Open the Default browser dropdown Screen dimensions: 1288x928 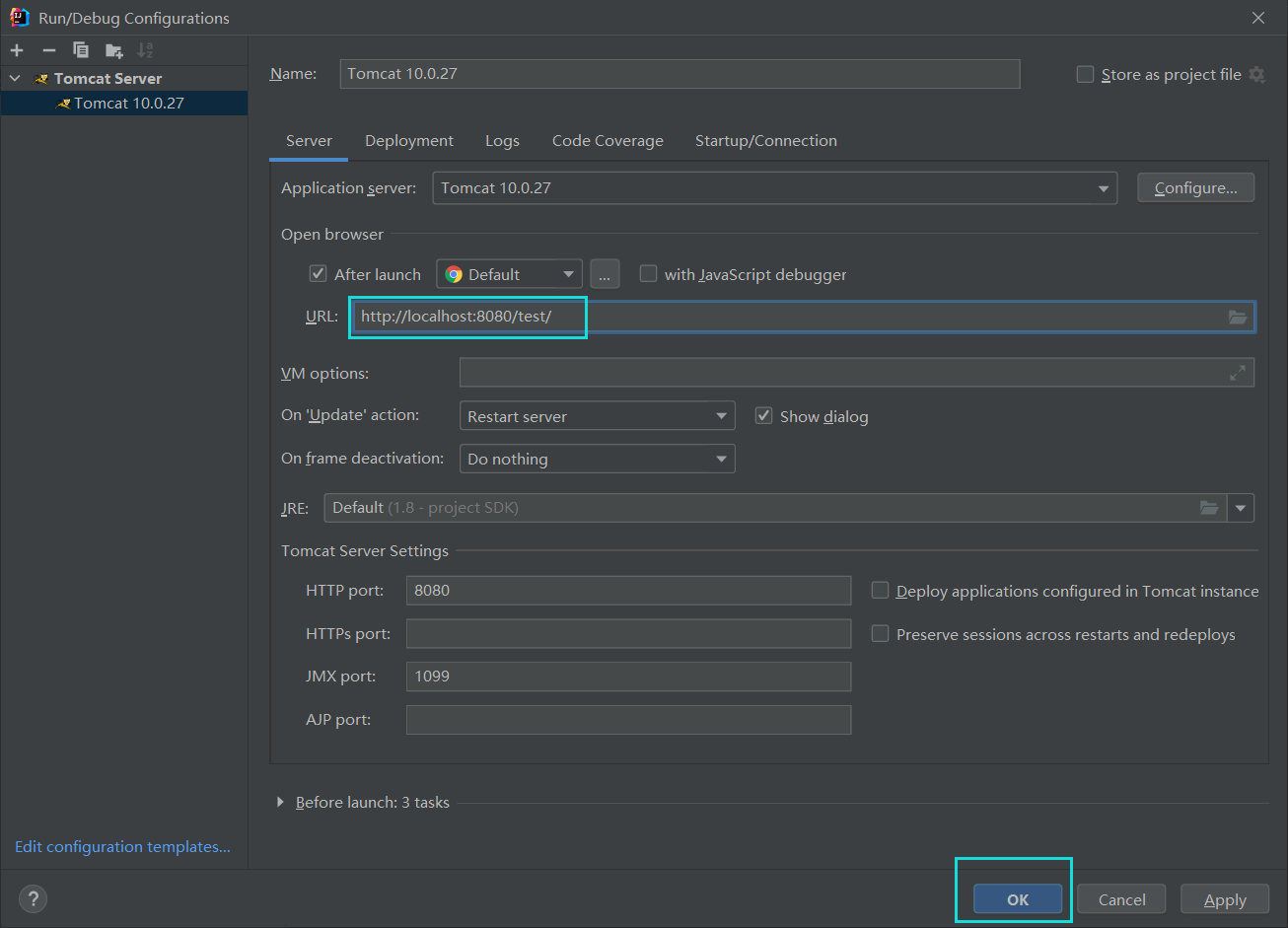tap(509, 274)
